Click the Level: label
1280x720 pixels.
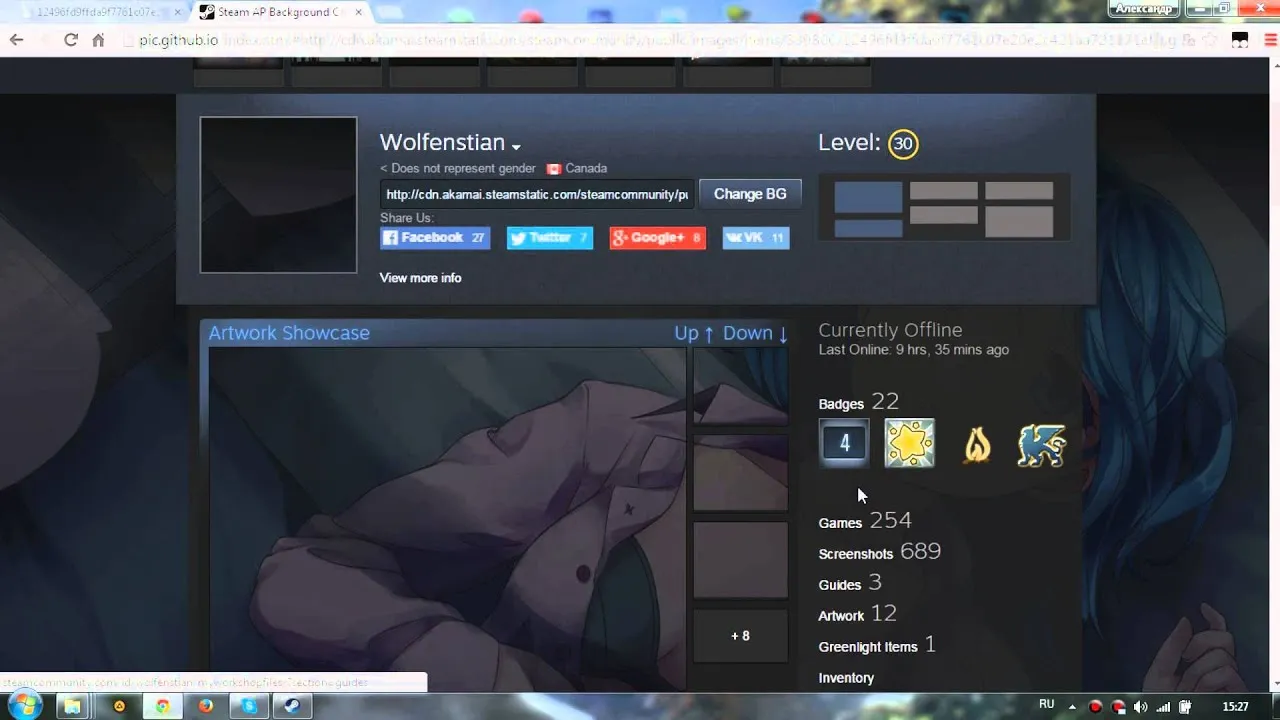849,143
